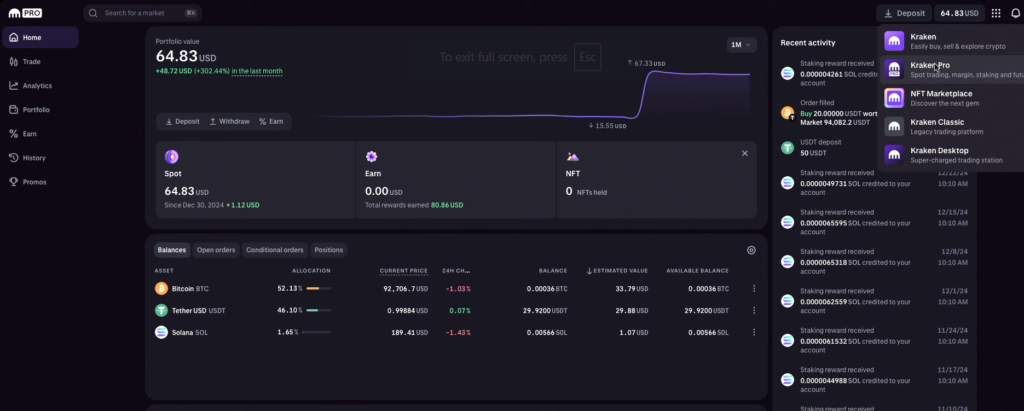Switch to the Conditional orders tab
Viewport: 1024px width, 411px height.
pyautogui.click(x=275, y=250)
